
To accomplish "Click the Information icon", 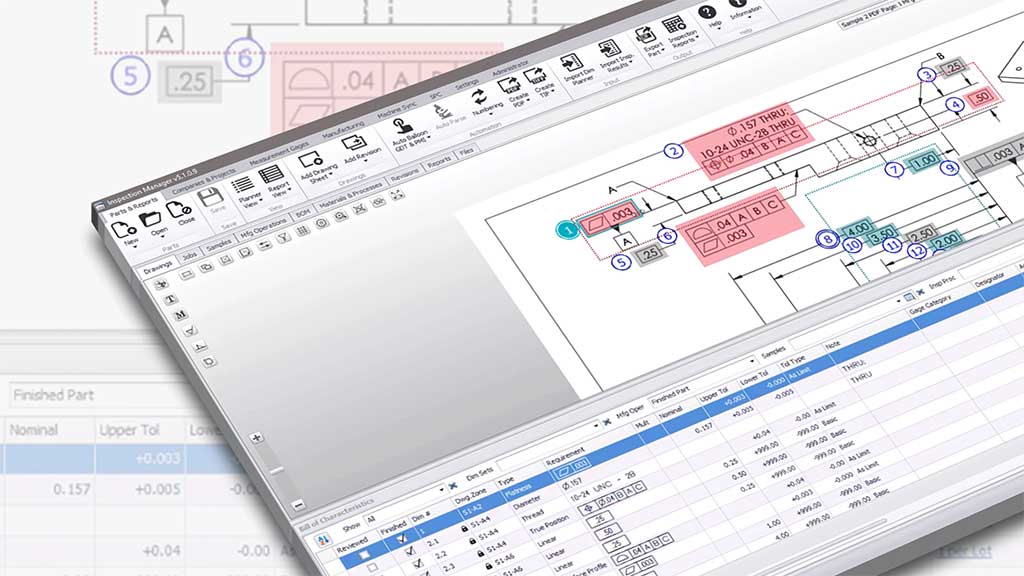I will point(738,3).
